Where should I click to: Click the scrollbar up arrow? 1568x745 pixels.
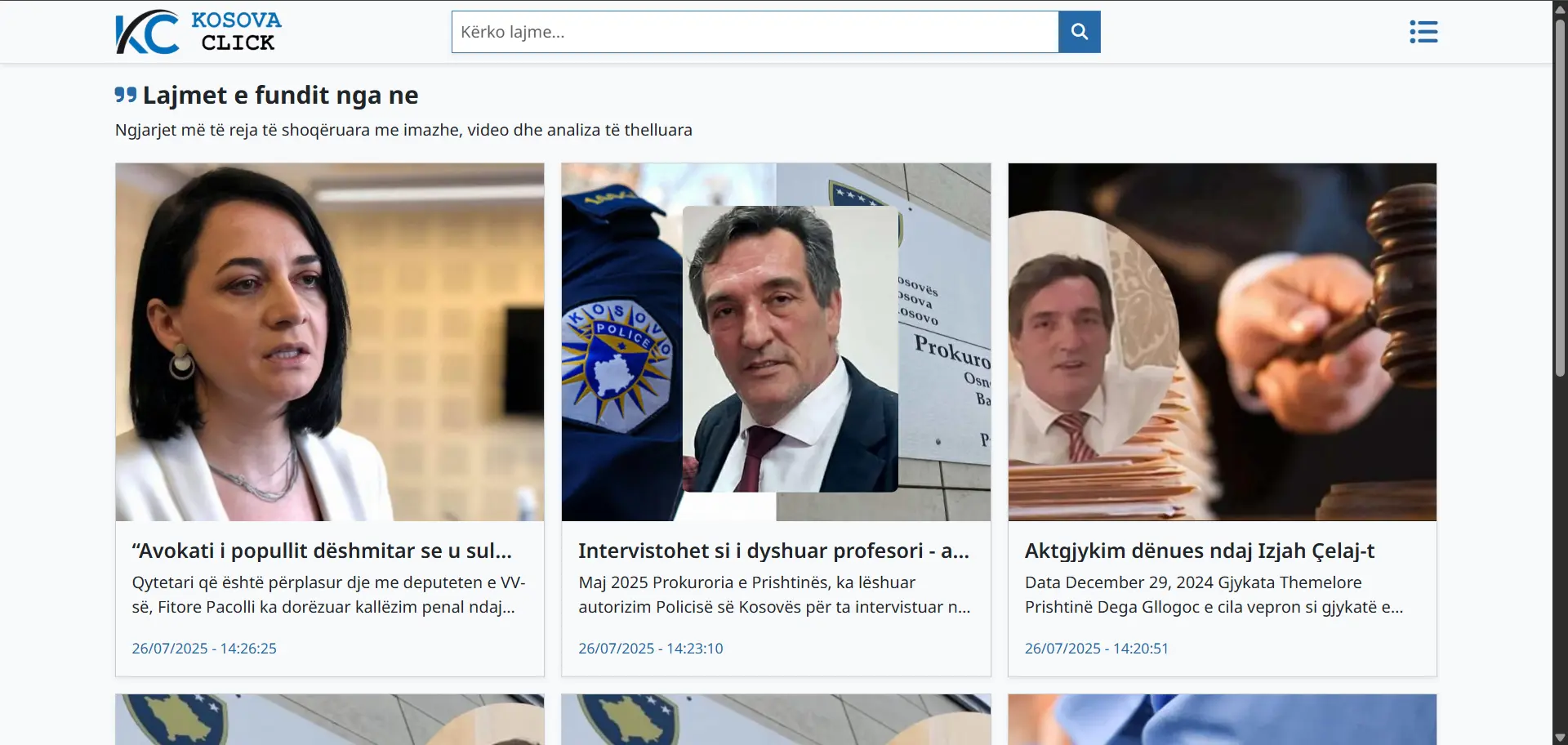click(1560, 7)
